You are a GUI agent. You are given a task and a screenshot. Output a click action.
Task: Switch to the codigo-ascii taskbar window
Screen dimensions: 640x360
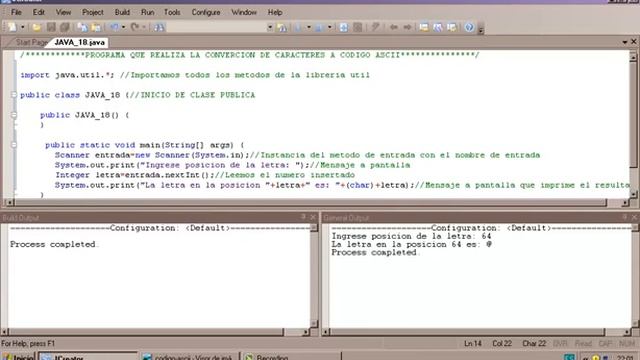[x=189, y=356]
